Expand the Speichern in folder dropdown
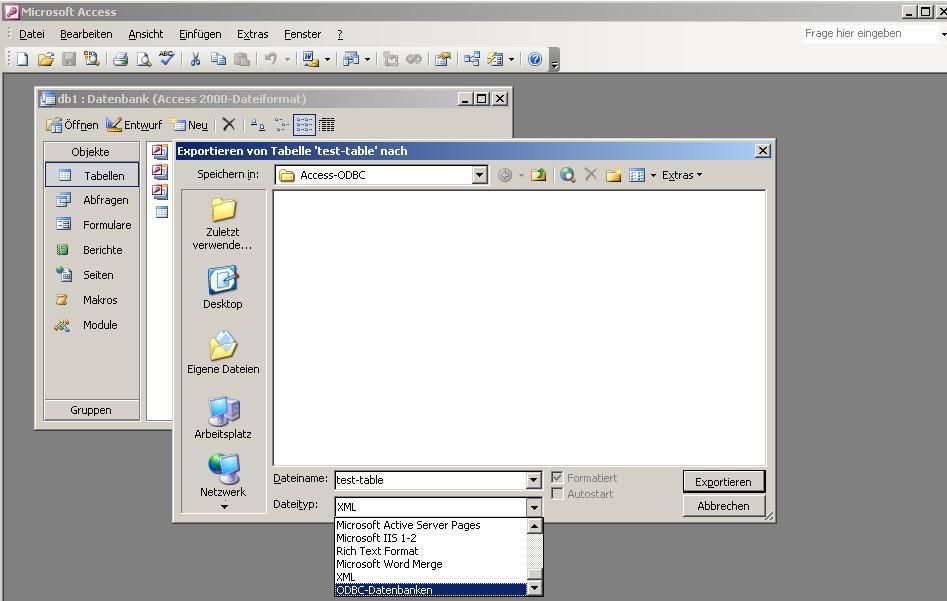Screen dimensions: 947x601 pyautogui.click(x=480, y=175)
